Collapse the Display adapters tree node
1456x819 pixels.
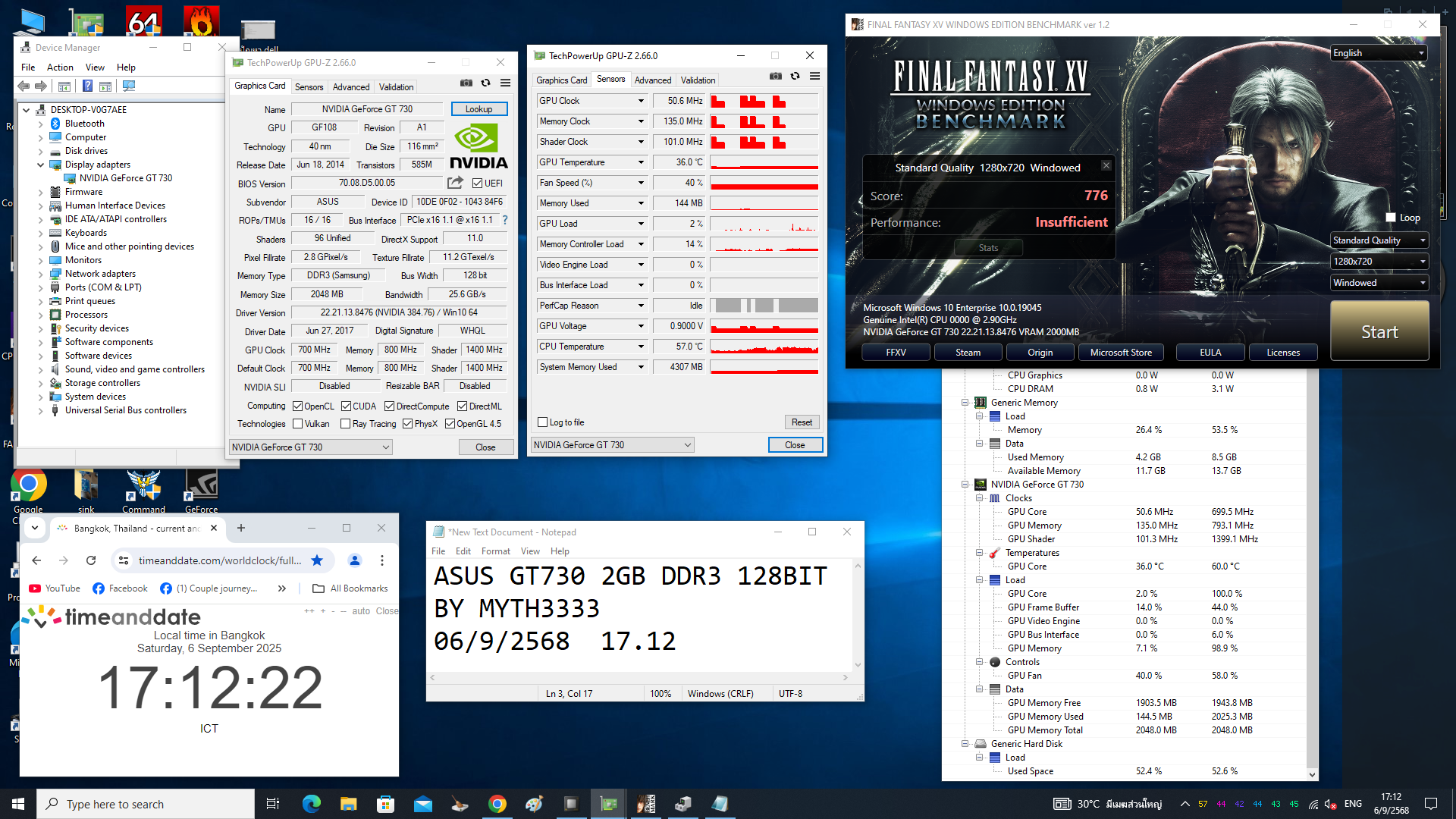(40, 165)
